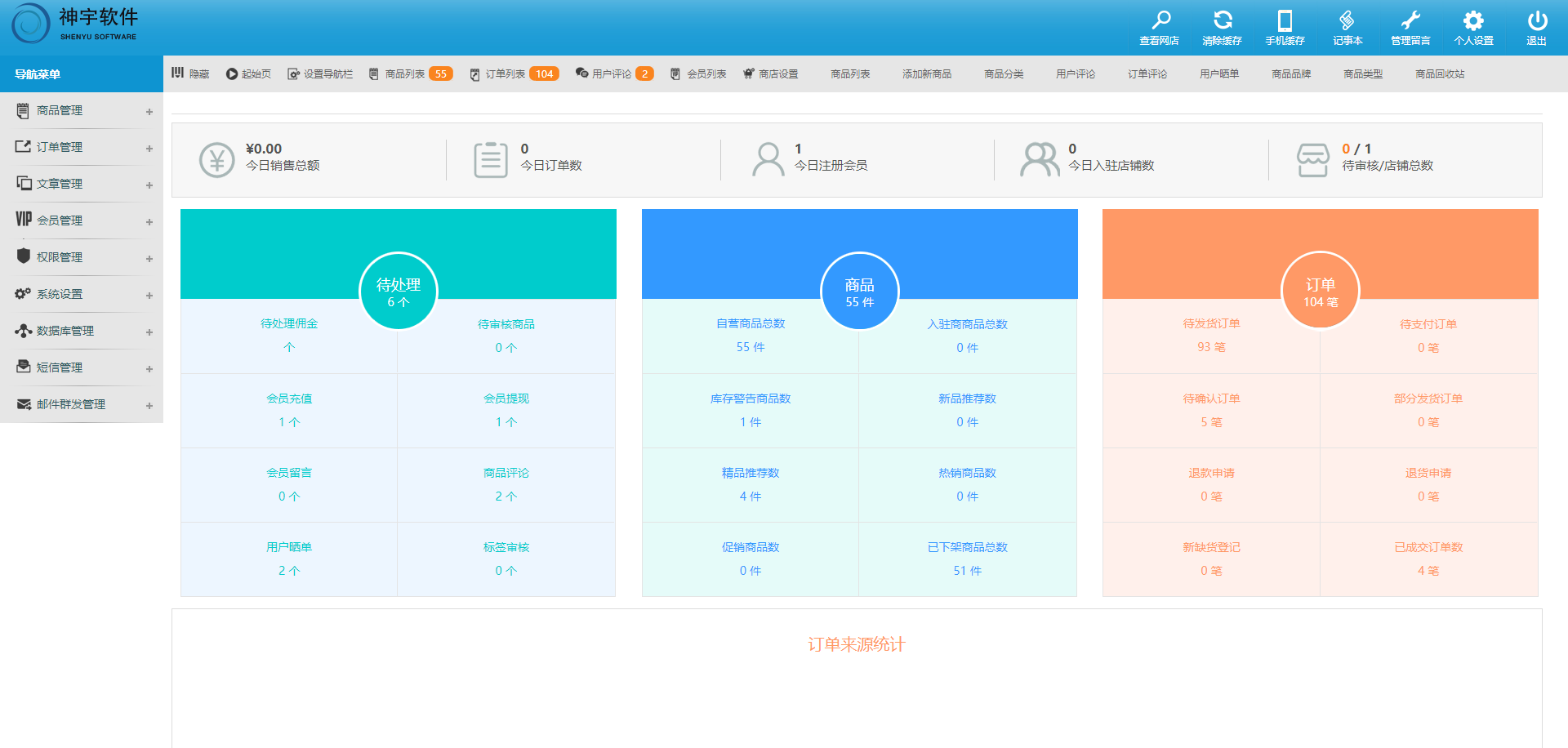Click the yen icon for 今日销售总额

(x=217, y=160)
